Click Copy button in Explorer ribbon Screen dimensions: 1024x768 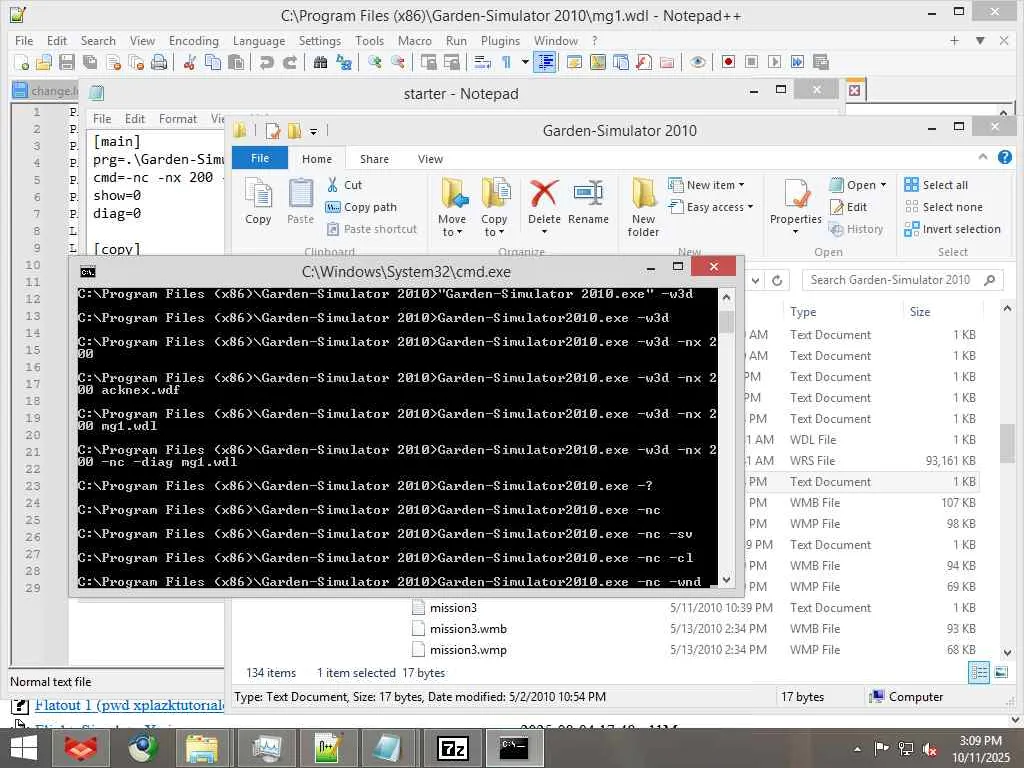pyautogui.click(x=259, y=202)
